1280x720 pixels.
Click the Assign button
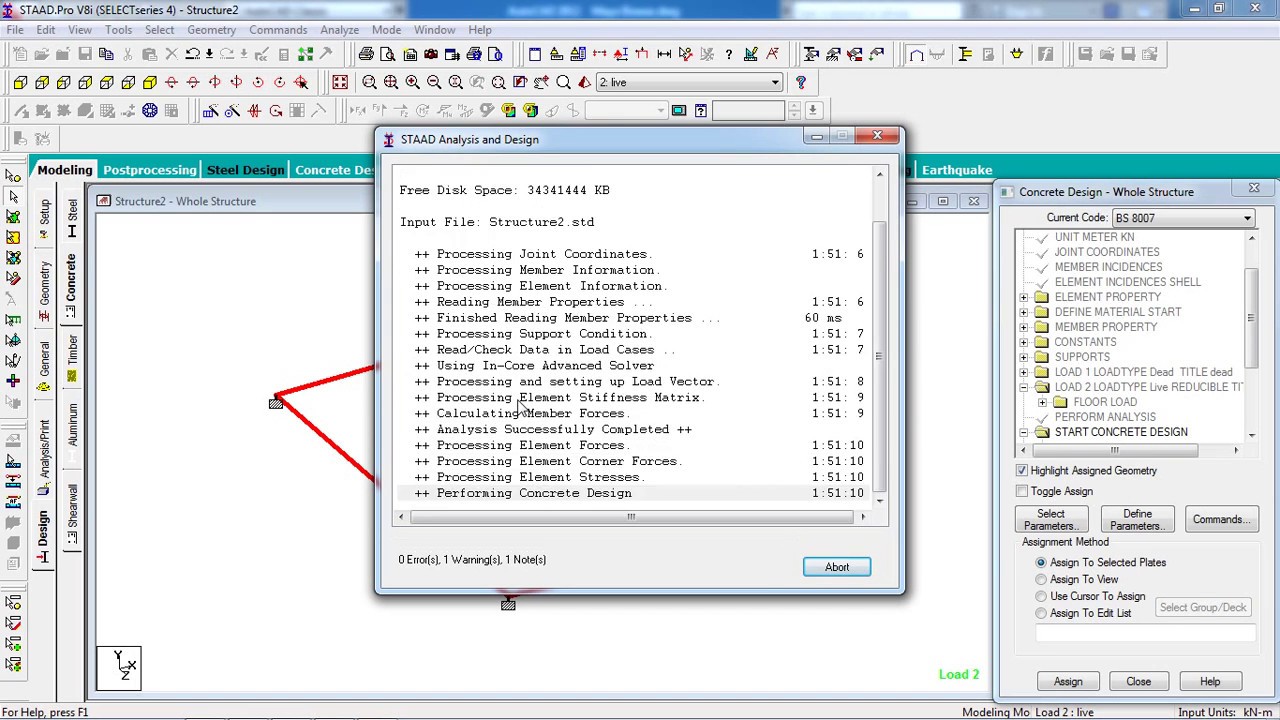pos(1068,682)
